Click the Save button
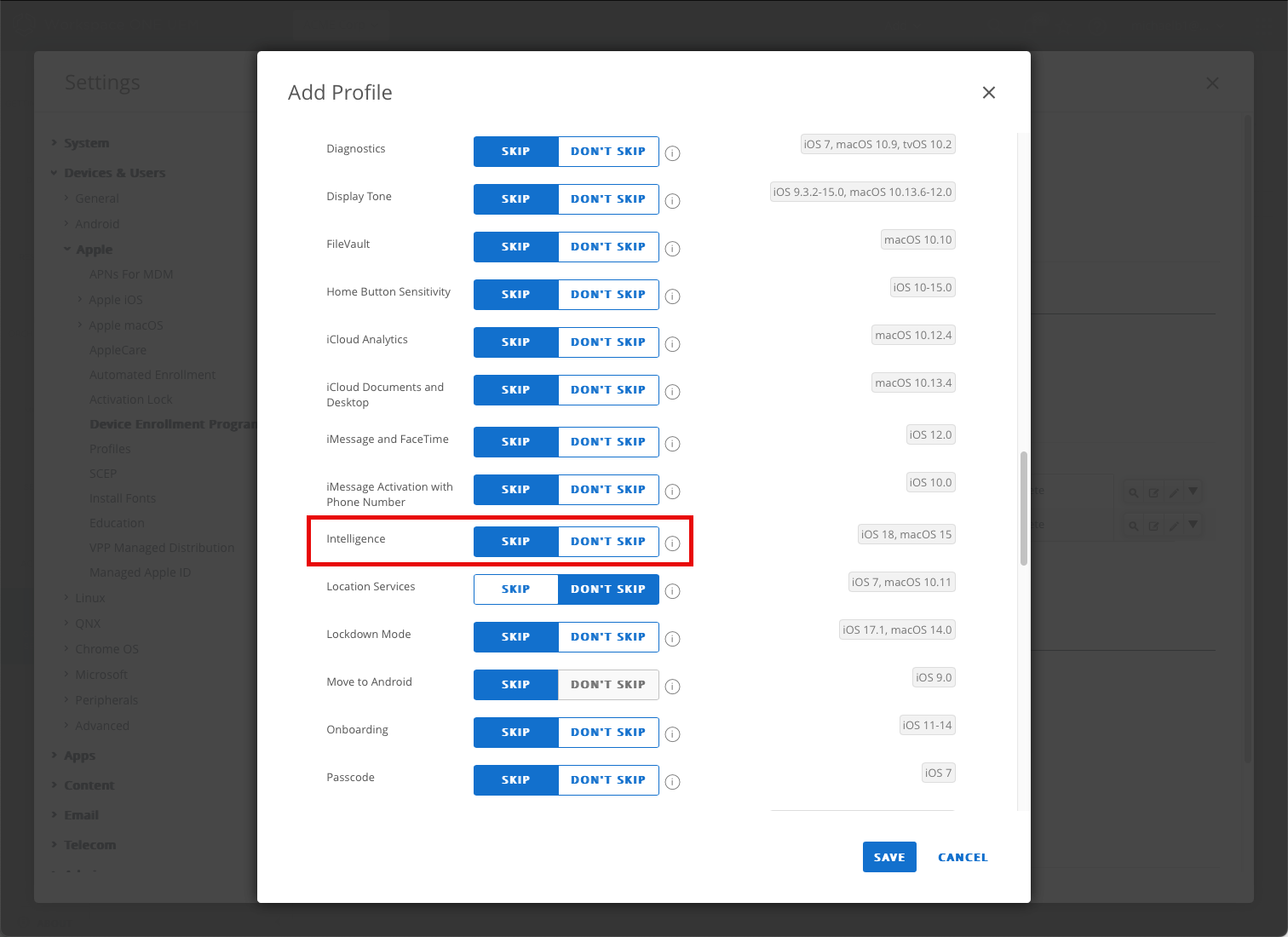Screen dimensions: 1288x937 [889, 857]
